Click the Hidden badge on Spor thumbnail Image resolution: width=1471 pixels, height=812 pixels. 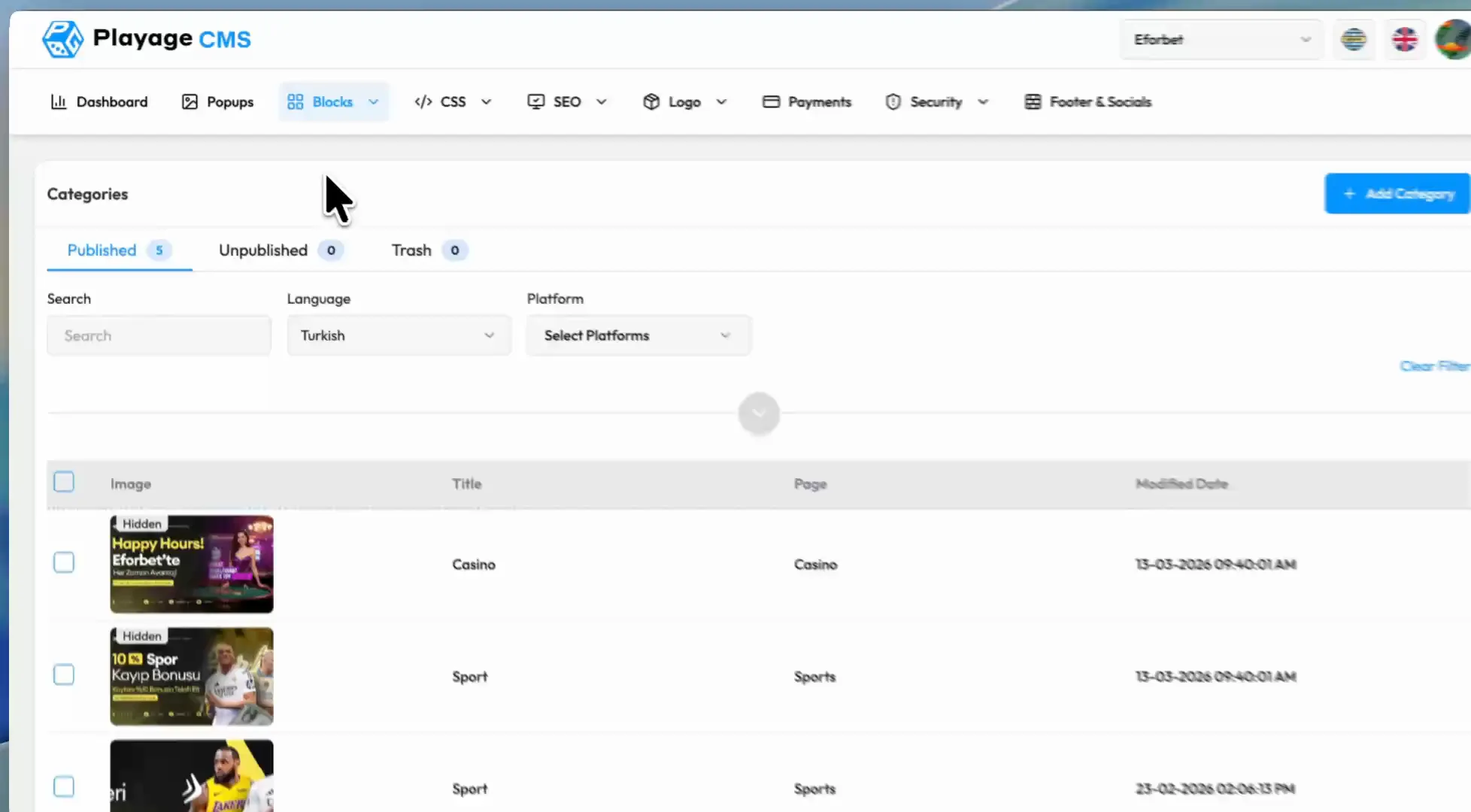pyautogui.click(x=141, y=635)
